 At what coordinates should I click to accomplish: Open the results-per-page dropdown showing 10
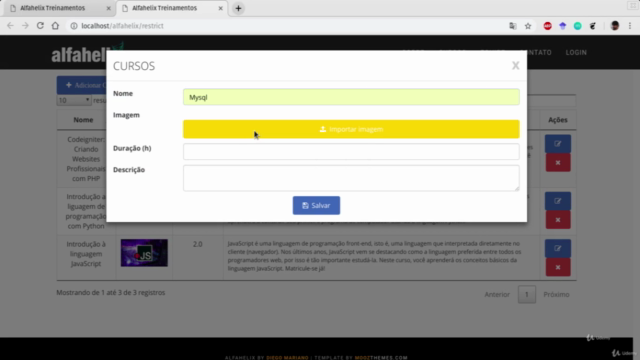tap(74, 100)
